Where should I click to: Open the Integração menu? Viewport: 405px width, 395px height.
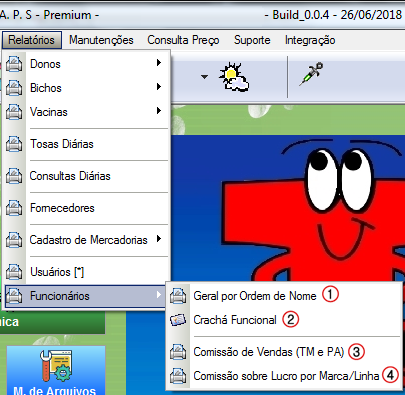tap(310, 40)
